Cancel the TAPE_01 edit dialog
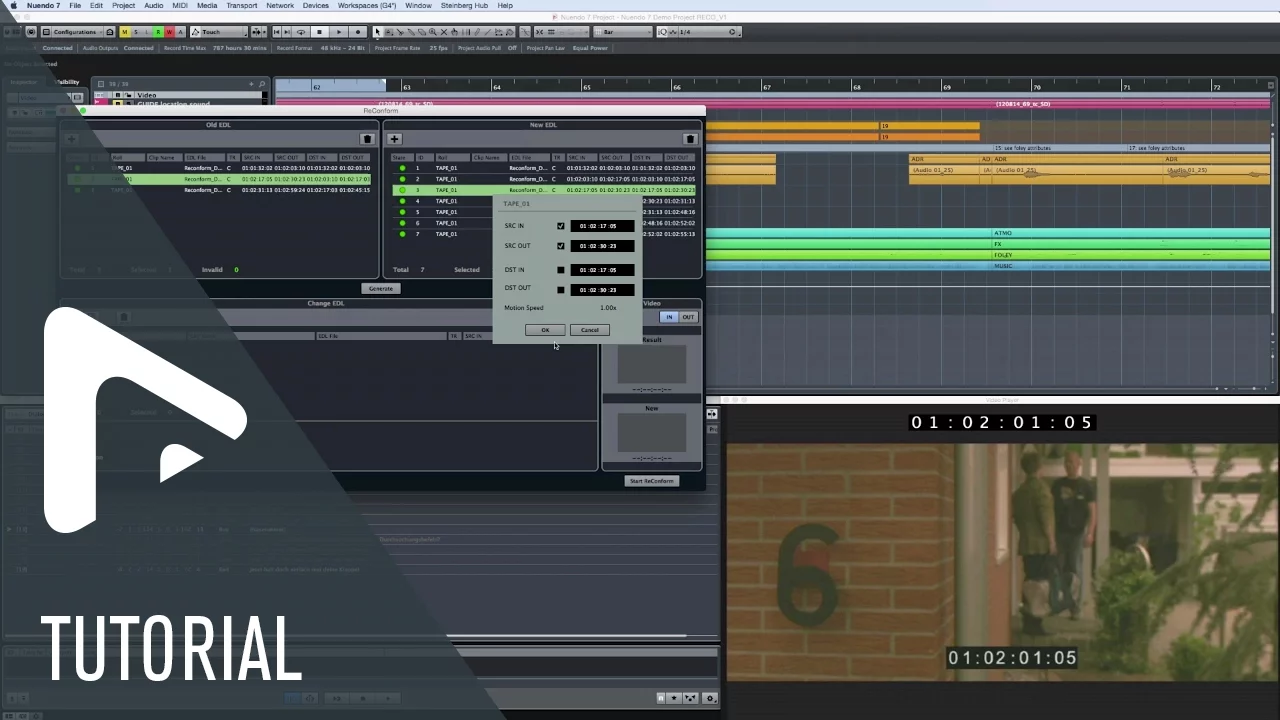This screenshot has height=720, width=1280. point(589,330)
